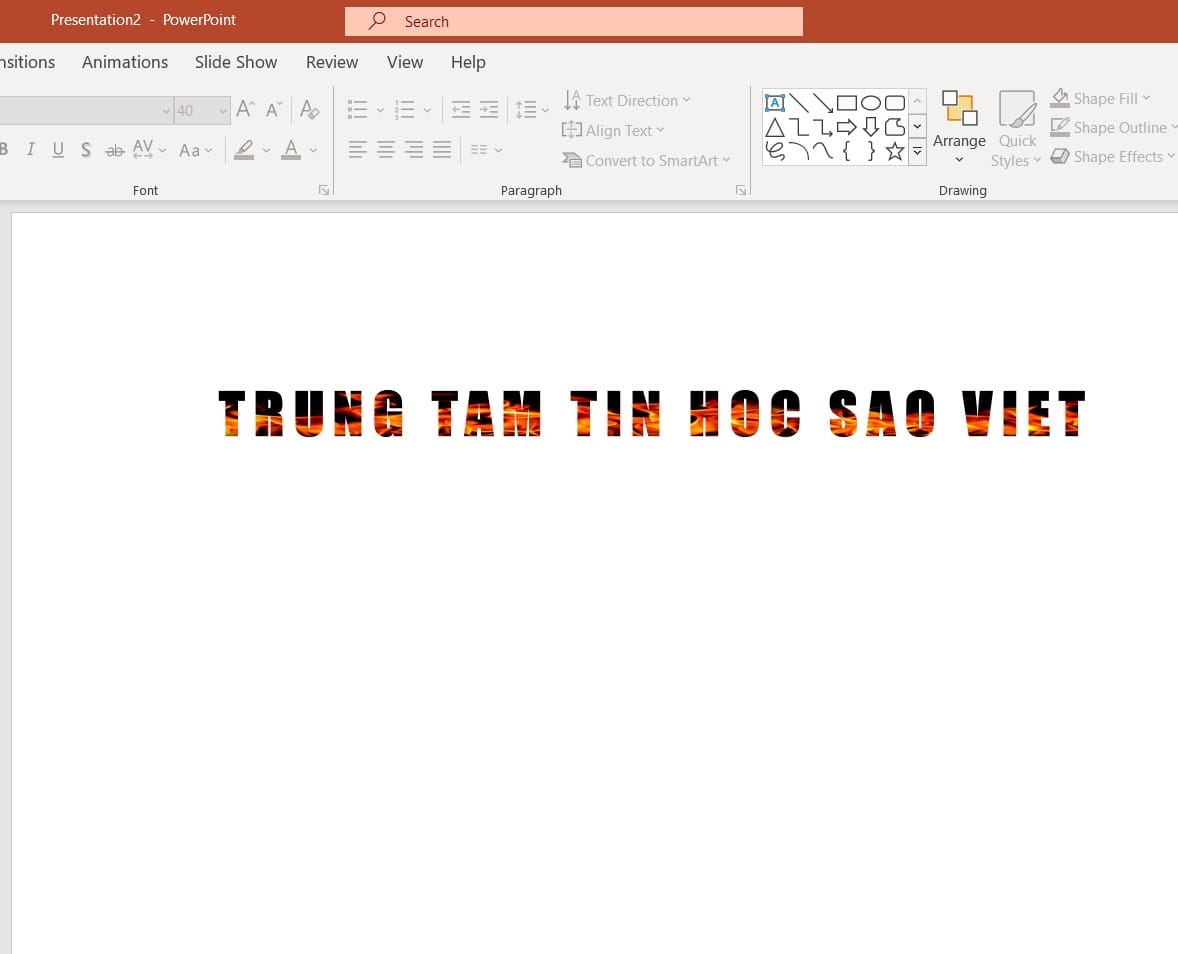1178x954 pixels.
Task: Click into the Search box
Action: click(x=573, y=22)
